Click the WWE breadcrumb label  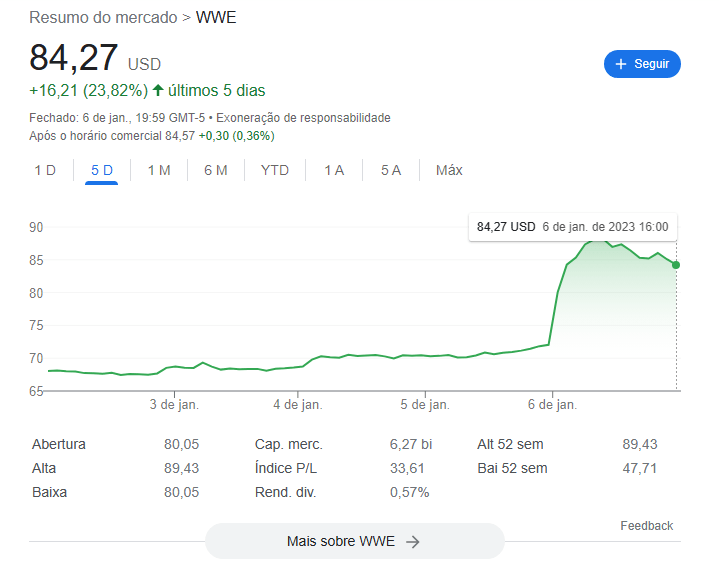coord(216,17)
